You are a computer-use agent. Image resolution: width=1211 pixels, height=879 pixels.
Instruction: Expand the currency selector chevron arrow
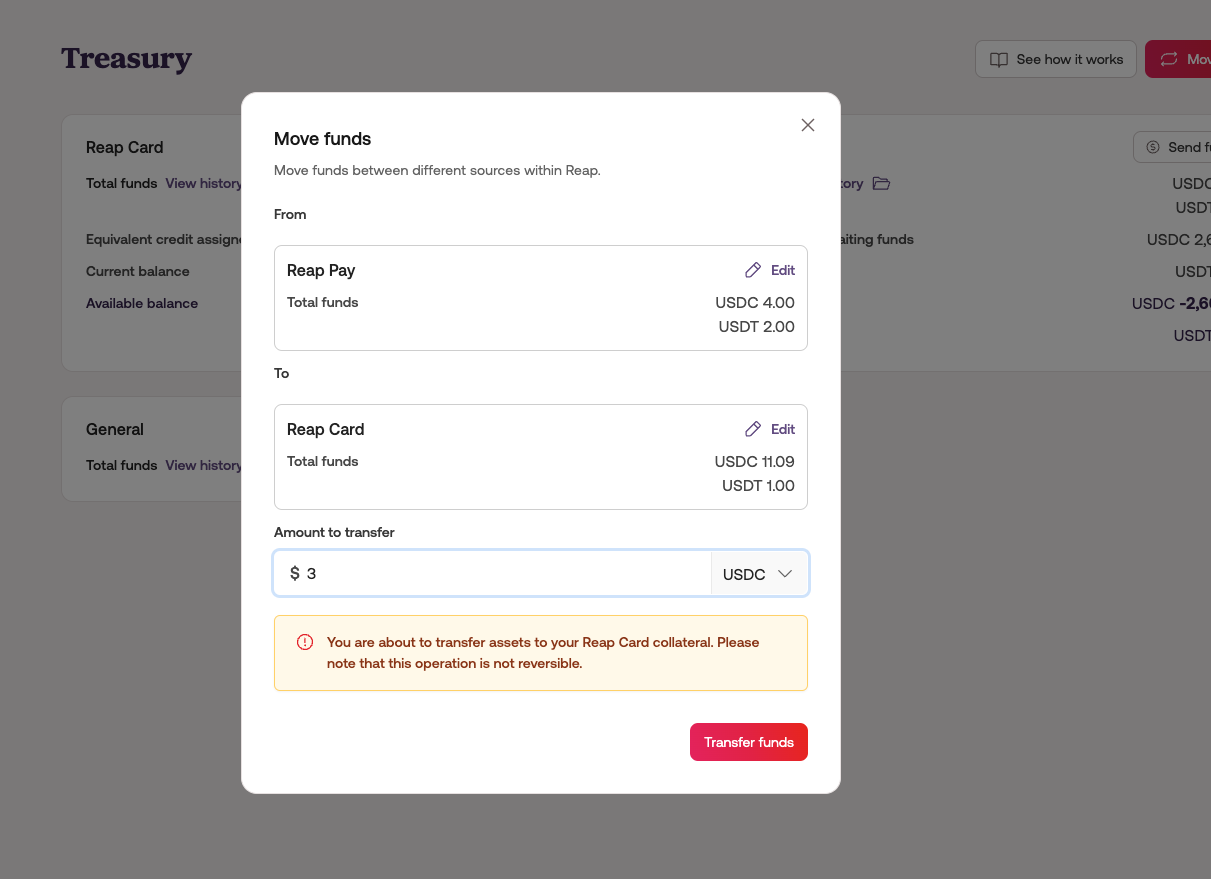click(785, 574)
